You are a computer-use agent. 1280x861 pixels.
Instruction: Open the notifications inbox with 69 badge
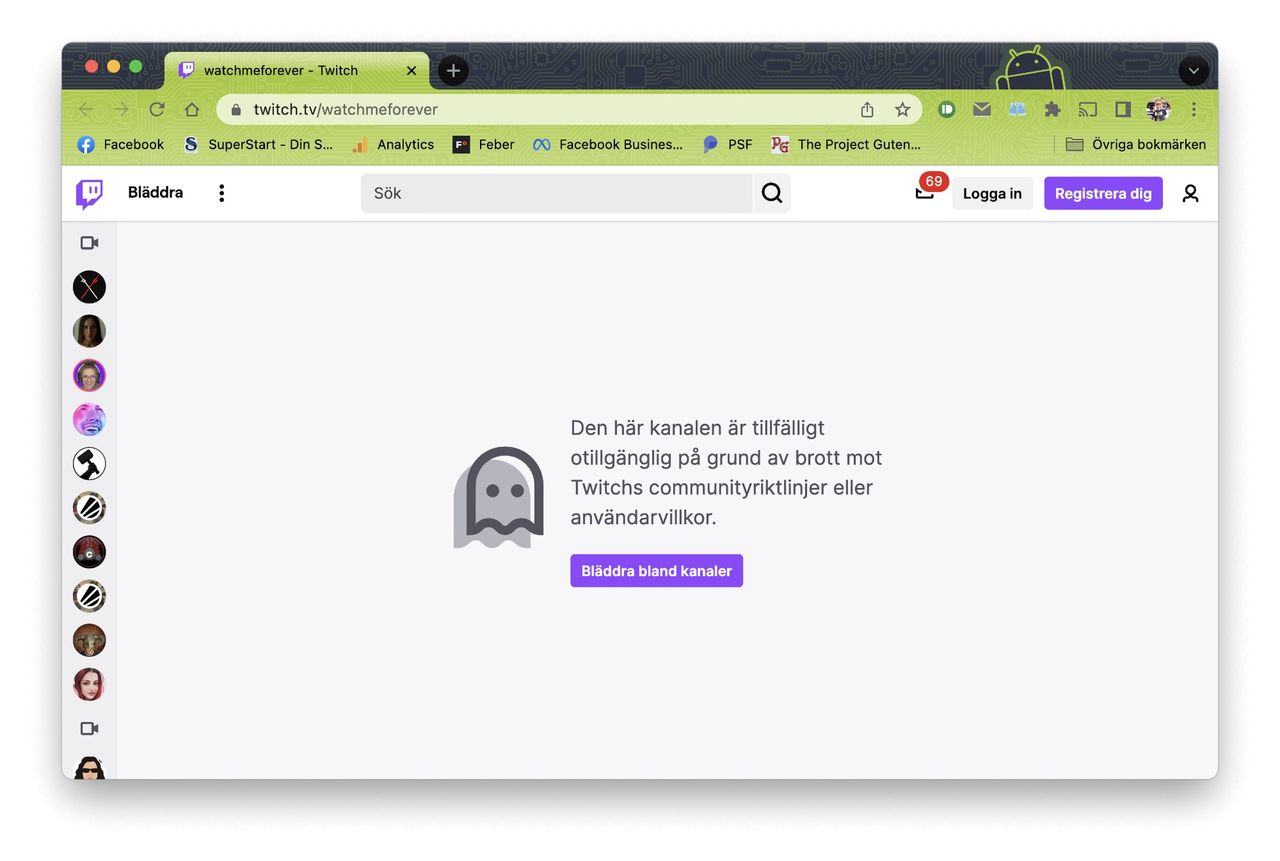point(925,193)
